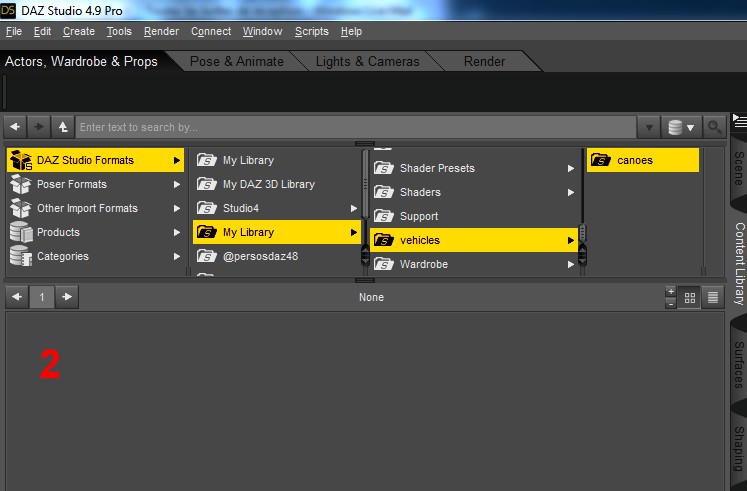Screen dimensions: 747x491
Task: Expand Studio4 folder arrow
Action: coord(353,209)
